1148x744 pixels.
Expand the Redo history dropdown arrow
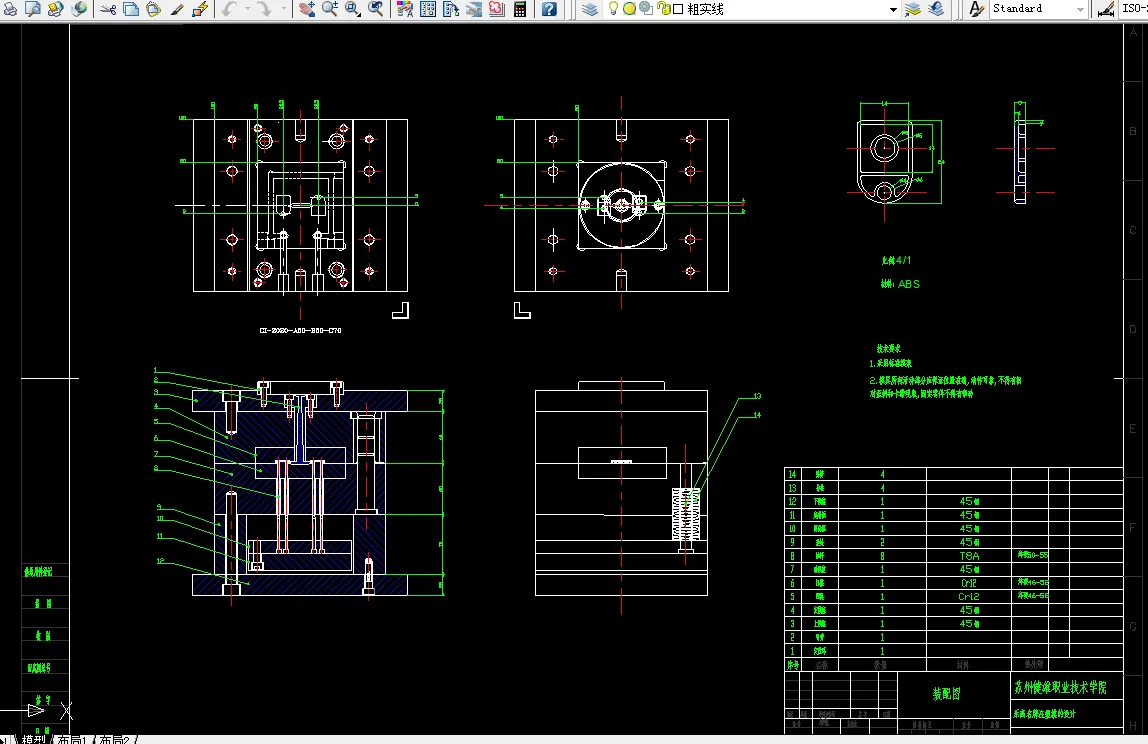(283, 9)
